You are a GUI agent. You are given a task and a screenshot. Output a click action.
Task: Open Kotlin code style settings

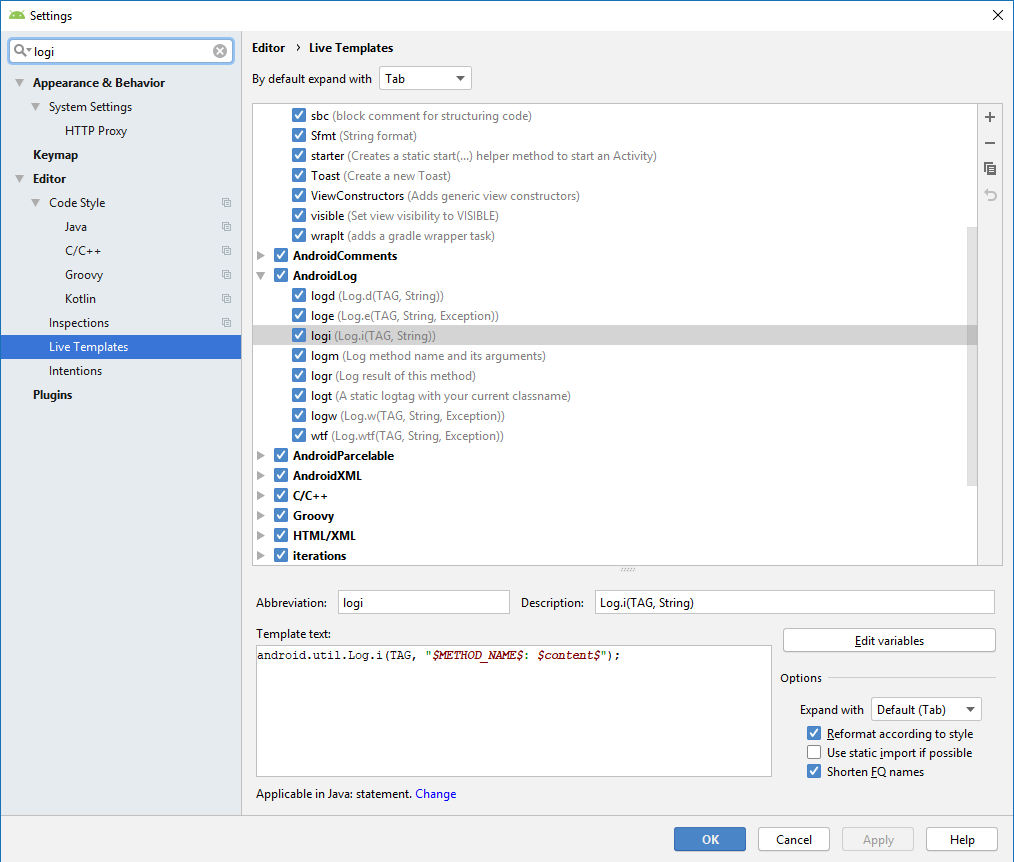click(x=80, y=299)
